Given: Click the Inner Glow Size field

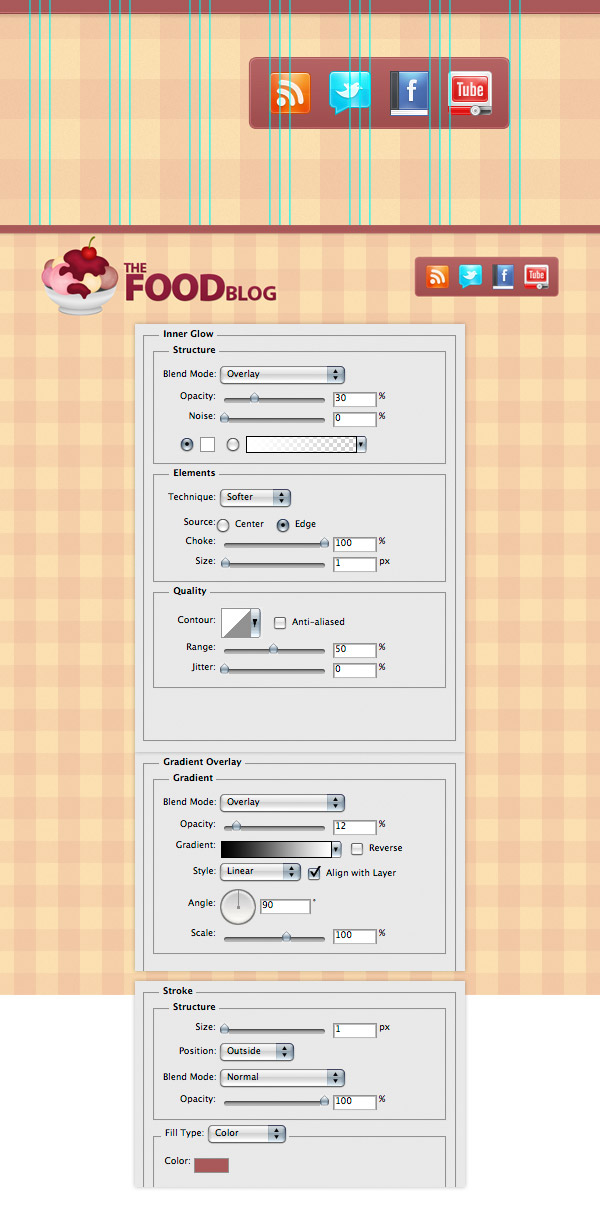Looking at the screenshot, I should tap(355, 563).
